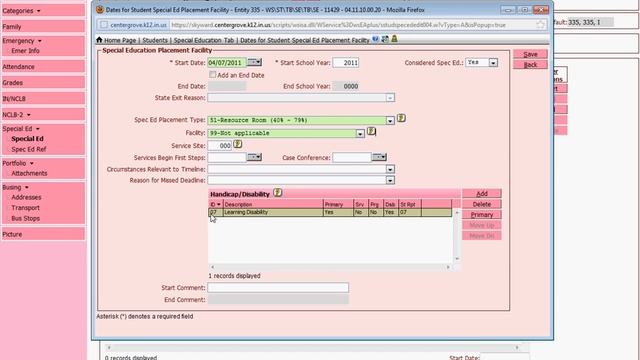Click the Save button
This screenshot has height=360, width=640.
click(x=530, y=54)
